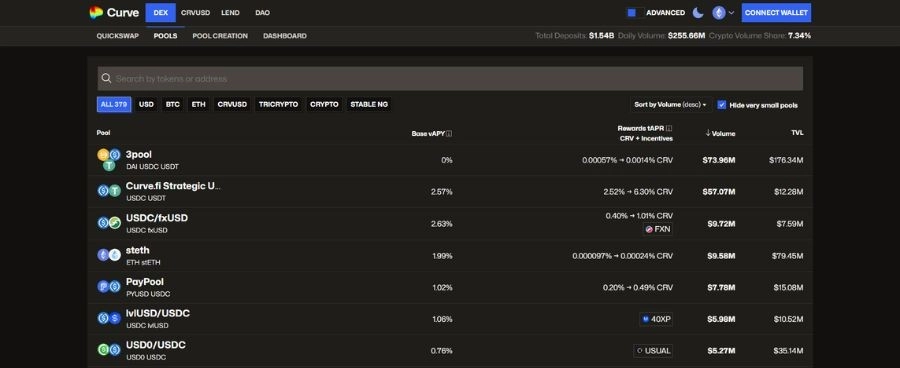Click the search magnifier icon
The height and width of the screenshot is (368, 900).
(x=106, y=79)
